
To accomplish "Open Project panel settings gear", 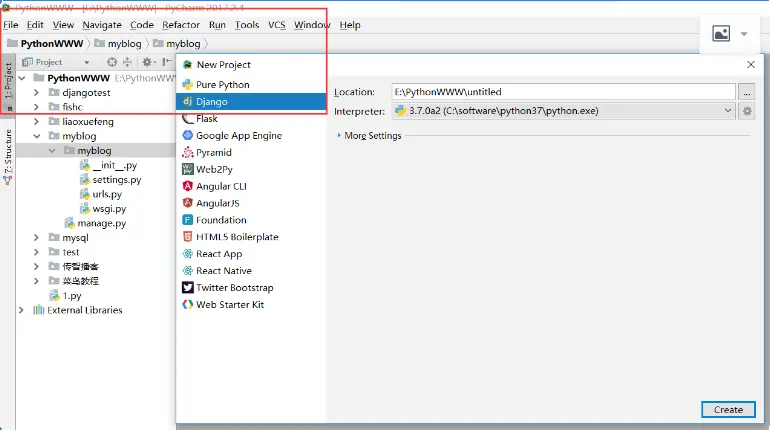I will (148, 62).
